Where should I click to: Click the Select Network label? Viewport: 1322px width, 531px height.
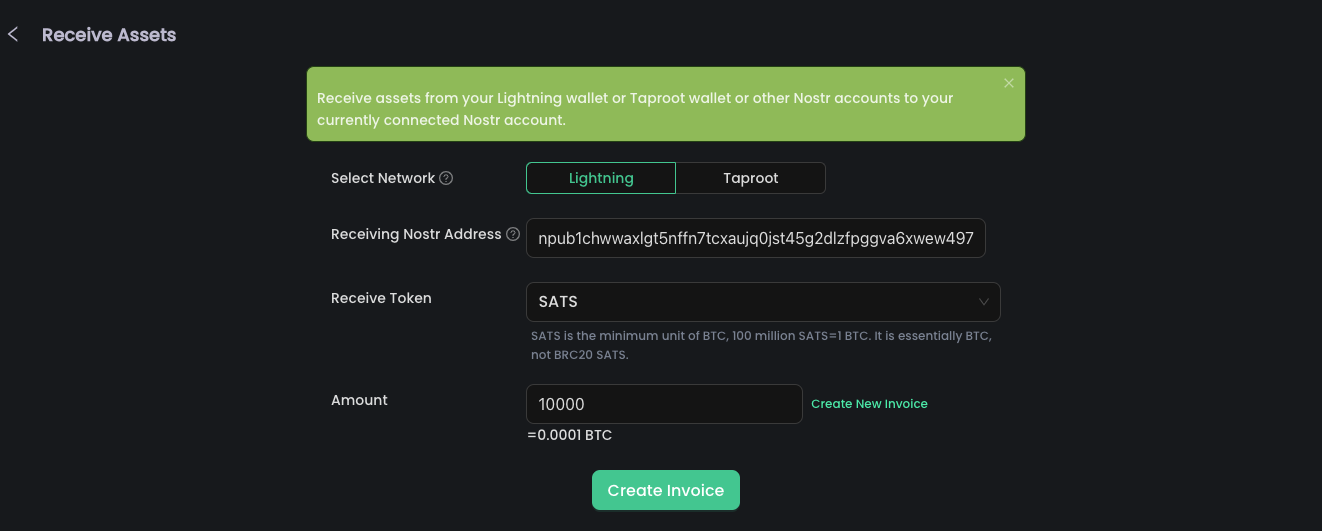(x=383, y=178)
